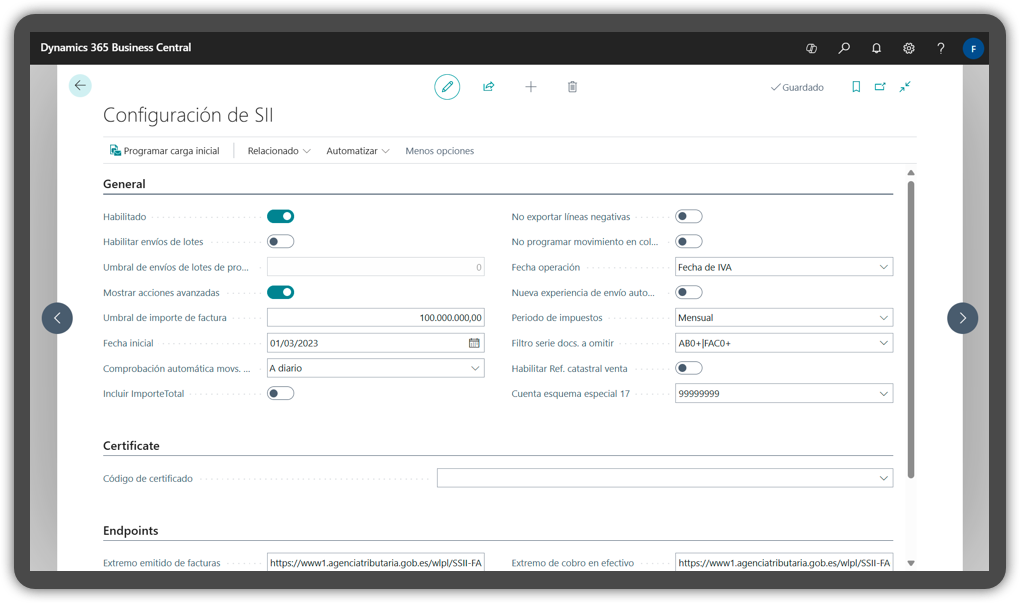Screen dimensions: 1020x603
Task: Click the Guardado status text
Action: [x=803, y=87]
